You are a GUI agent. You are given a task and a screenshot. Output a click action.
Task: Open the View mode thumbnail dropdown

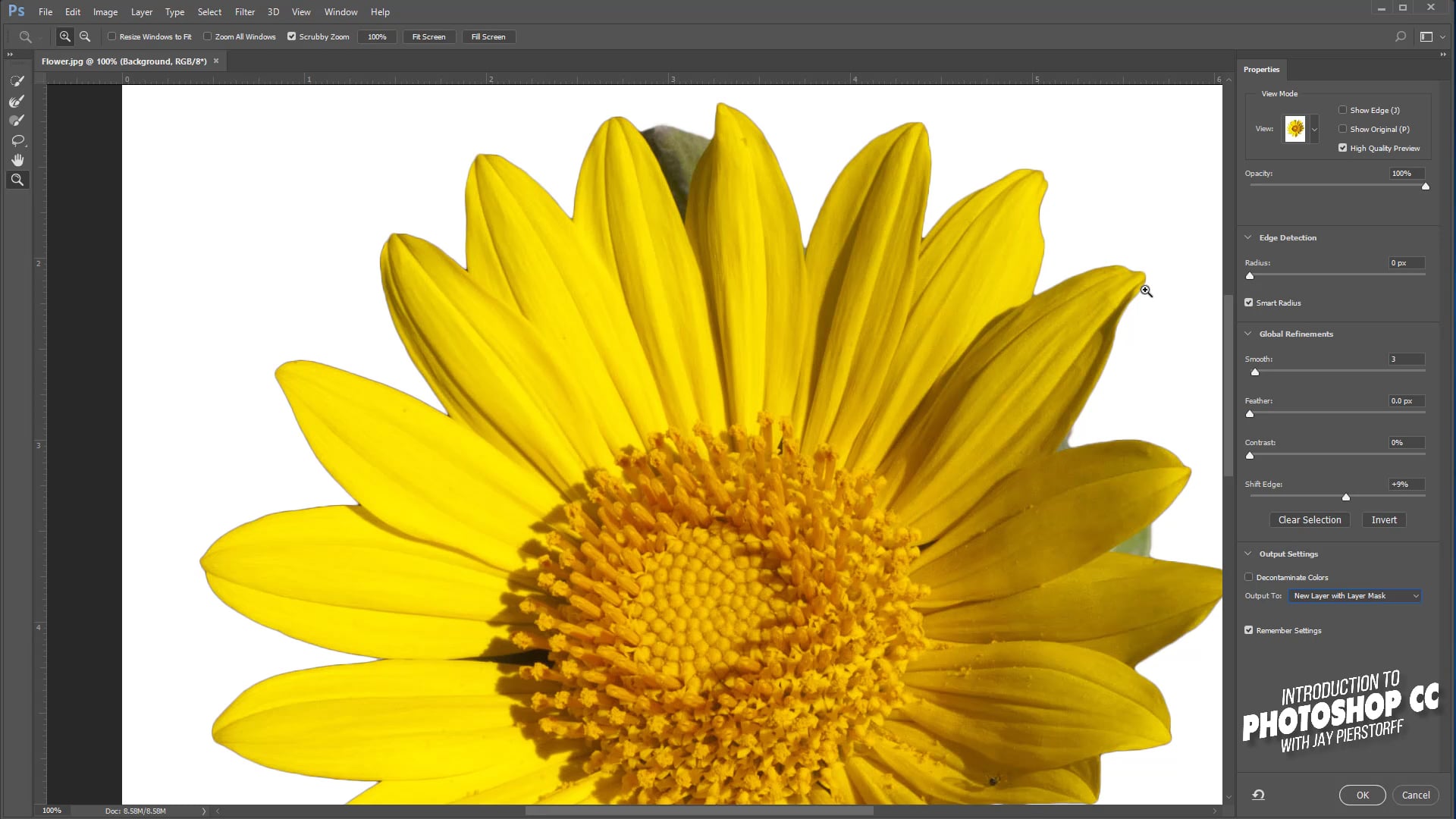coord(1314,129)
